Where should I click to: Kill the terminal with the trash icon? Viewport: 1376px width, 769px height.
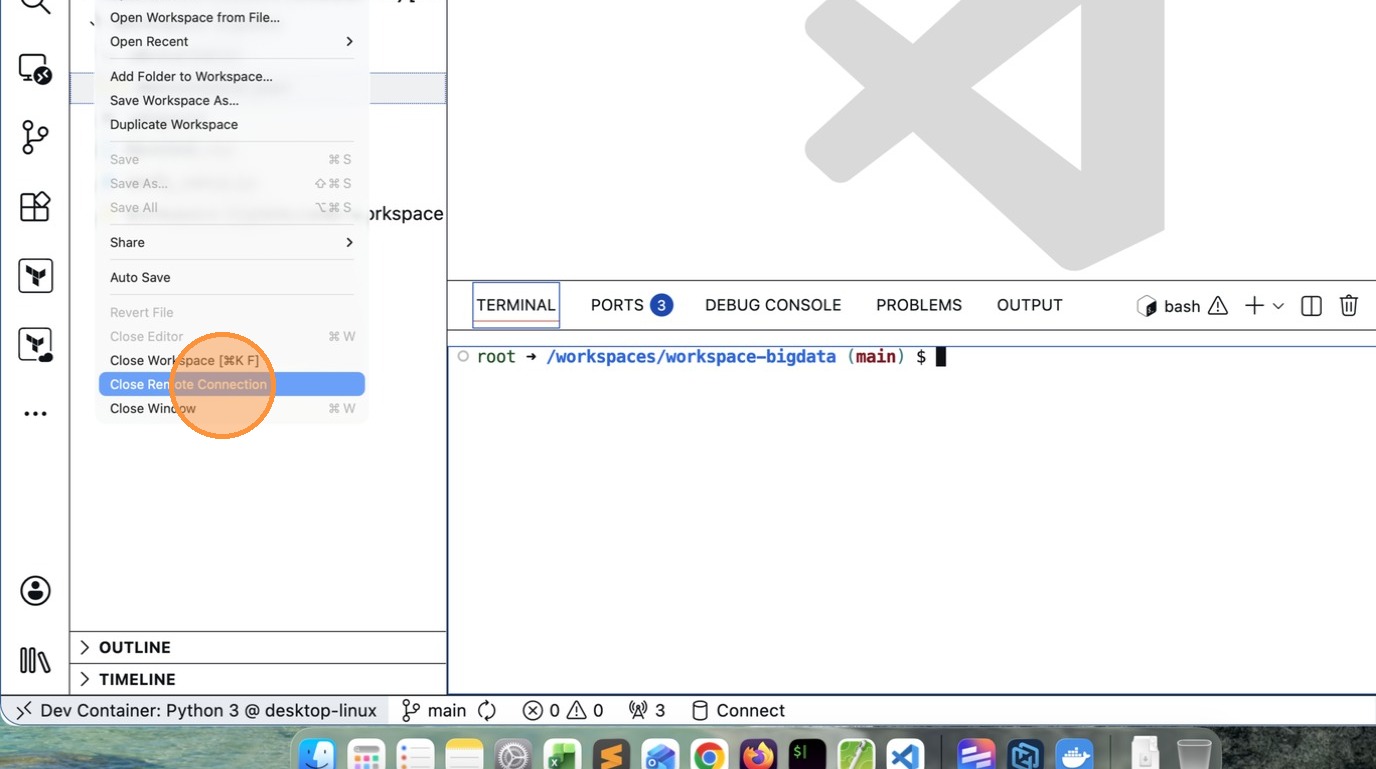click(x=1349, y=306)
